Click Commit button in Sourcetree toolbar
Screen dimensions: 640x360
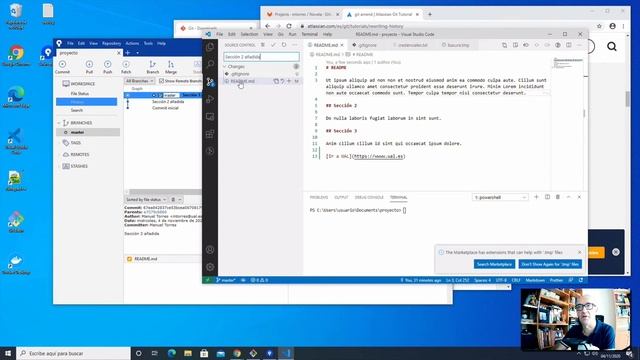point(62,67)
